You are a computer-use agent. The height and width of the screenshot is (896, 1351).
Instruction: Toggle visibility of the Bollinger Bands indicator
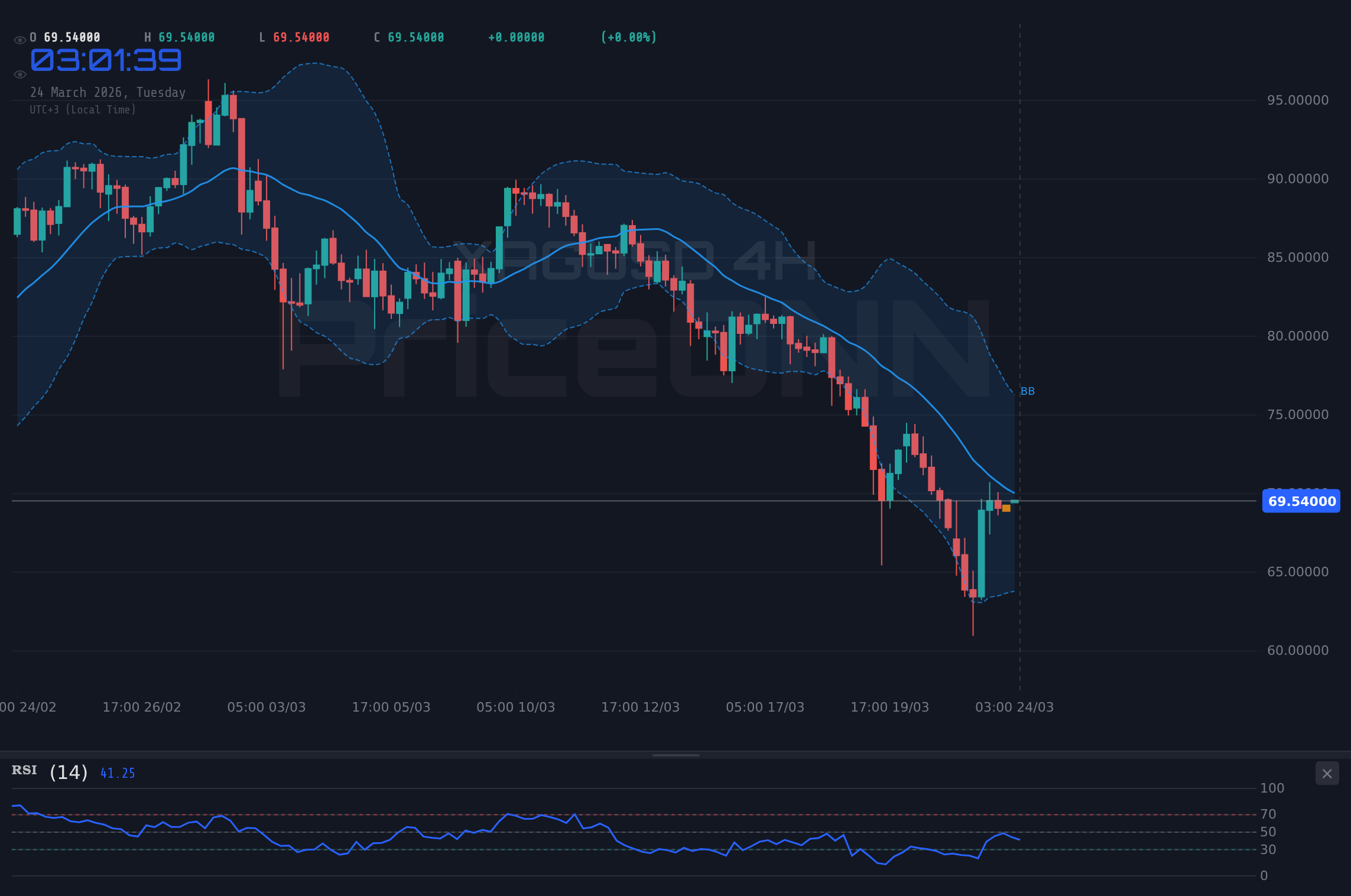tap(19, 73)
